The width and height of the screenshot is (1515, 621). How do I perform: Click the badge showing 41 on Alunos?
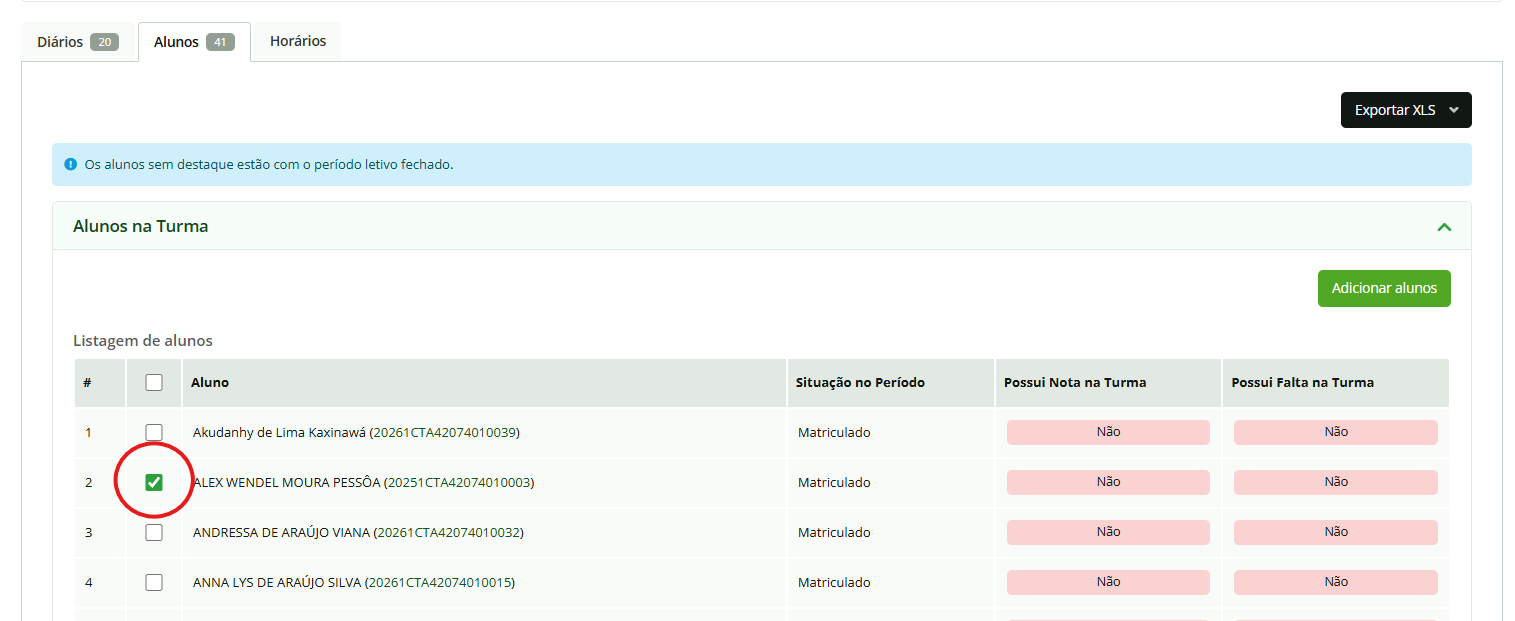(220, 42)
